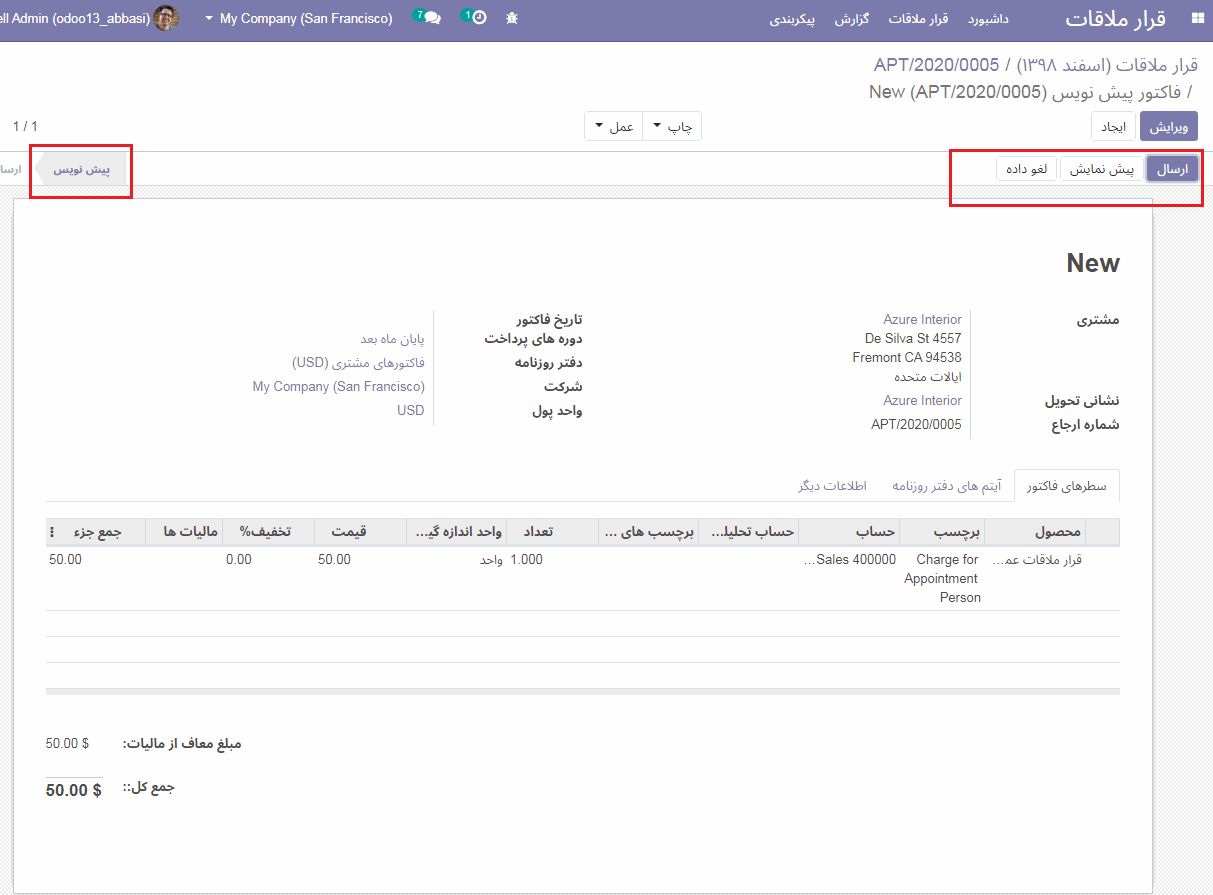Click the Mitchell Admin user avatar
This screenshot has height=895, width=1213.
click(x=166, y=18)
